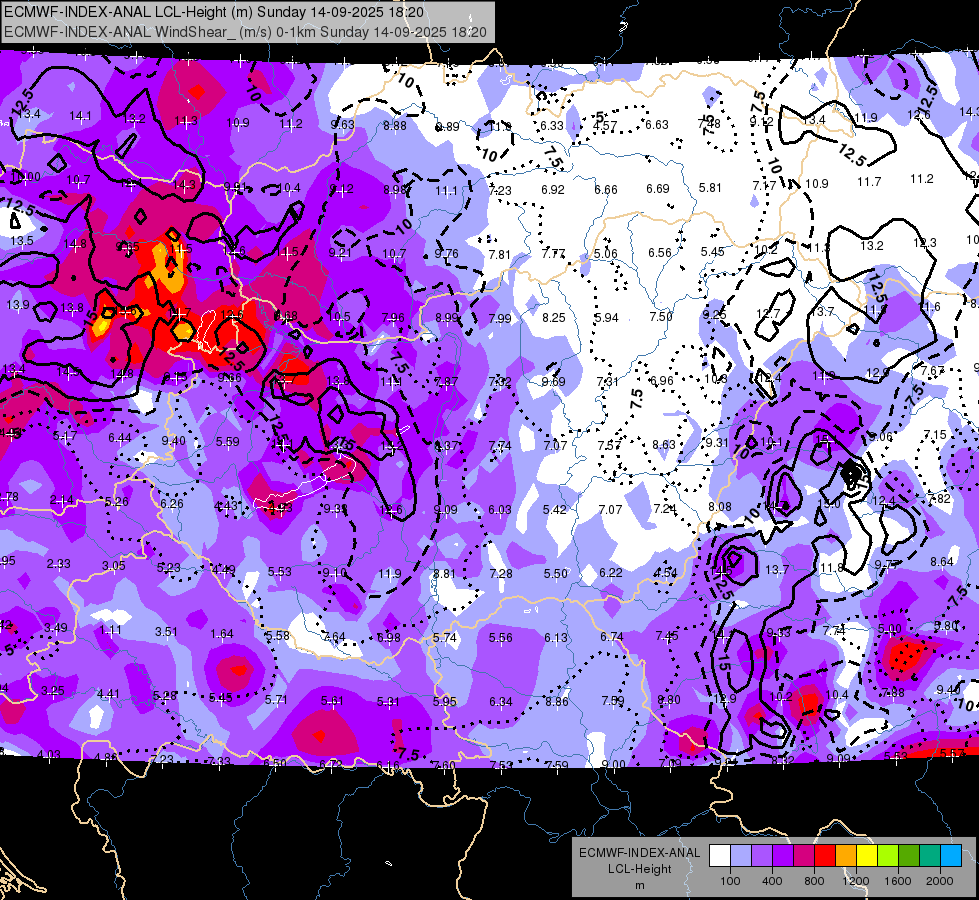This screenshot has height=900, width=979.
Task: Click the shear value '3.05' on the map
Action: (x=114, y=566)
